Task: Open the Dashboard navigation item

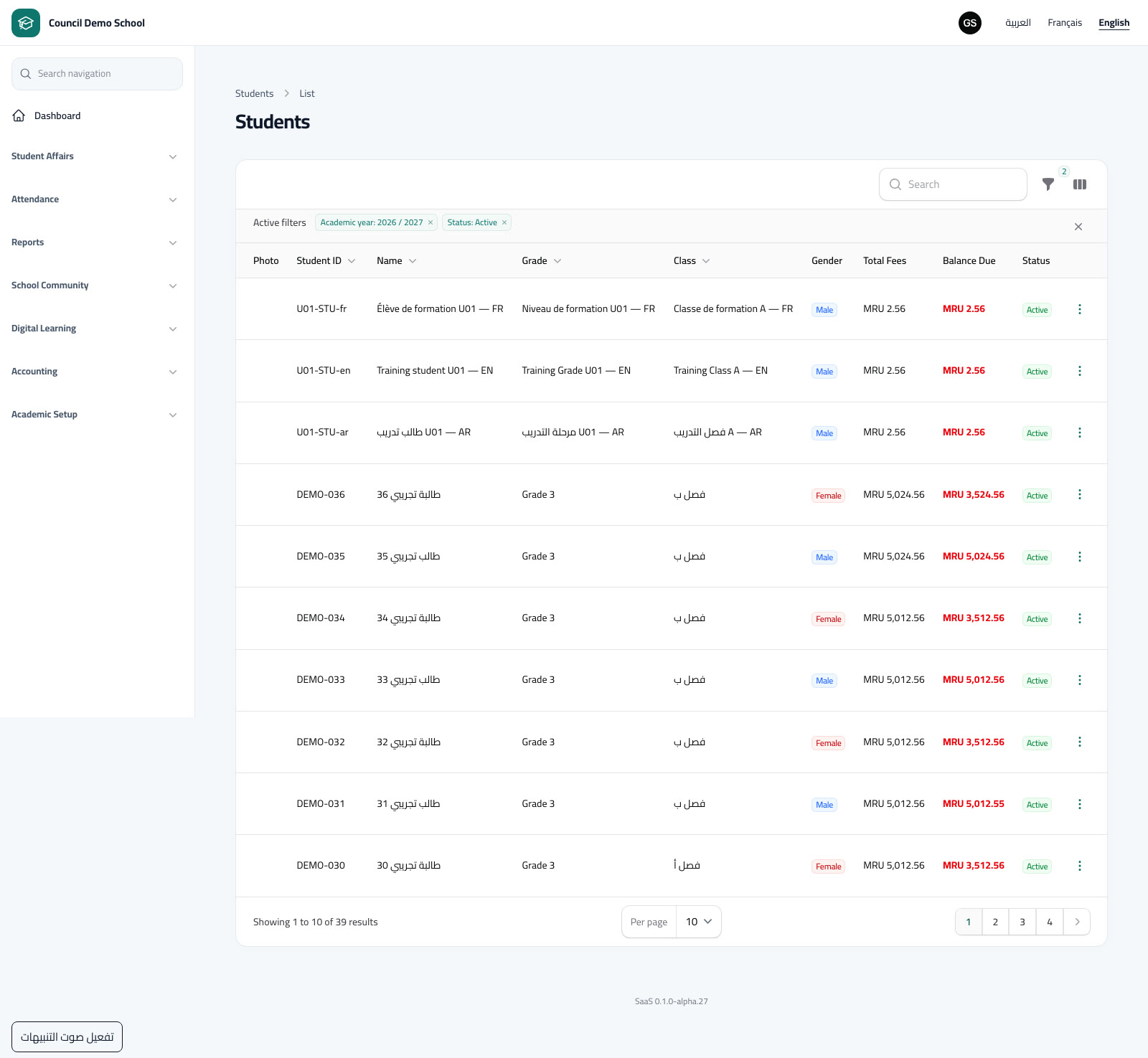Action: coord(97,115)
